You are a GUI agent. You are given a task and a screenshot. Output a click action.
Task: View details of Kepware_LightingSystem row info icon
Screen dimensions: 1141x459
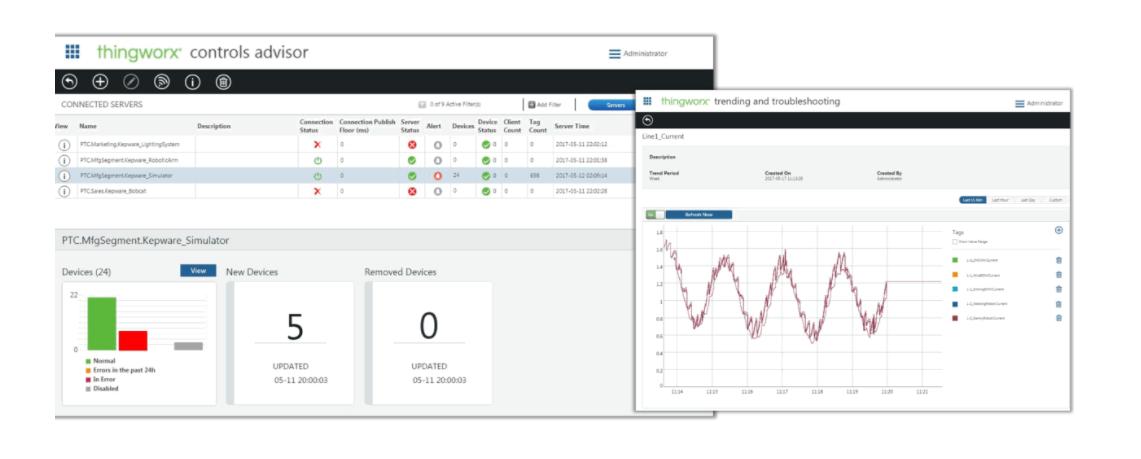coord(64,145)
